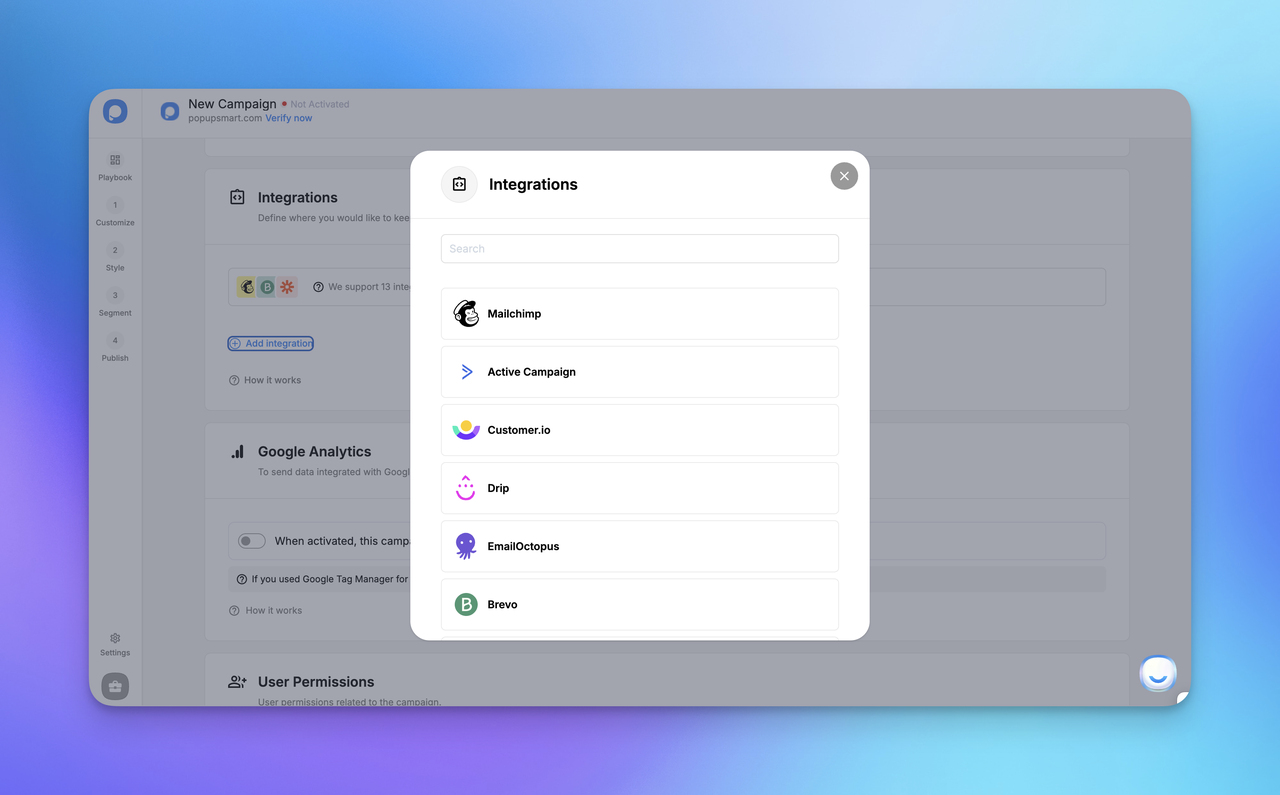
Task: Click the Customer.io colorful logo
Action: coord(466,430)
